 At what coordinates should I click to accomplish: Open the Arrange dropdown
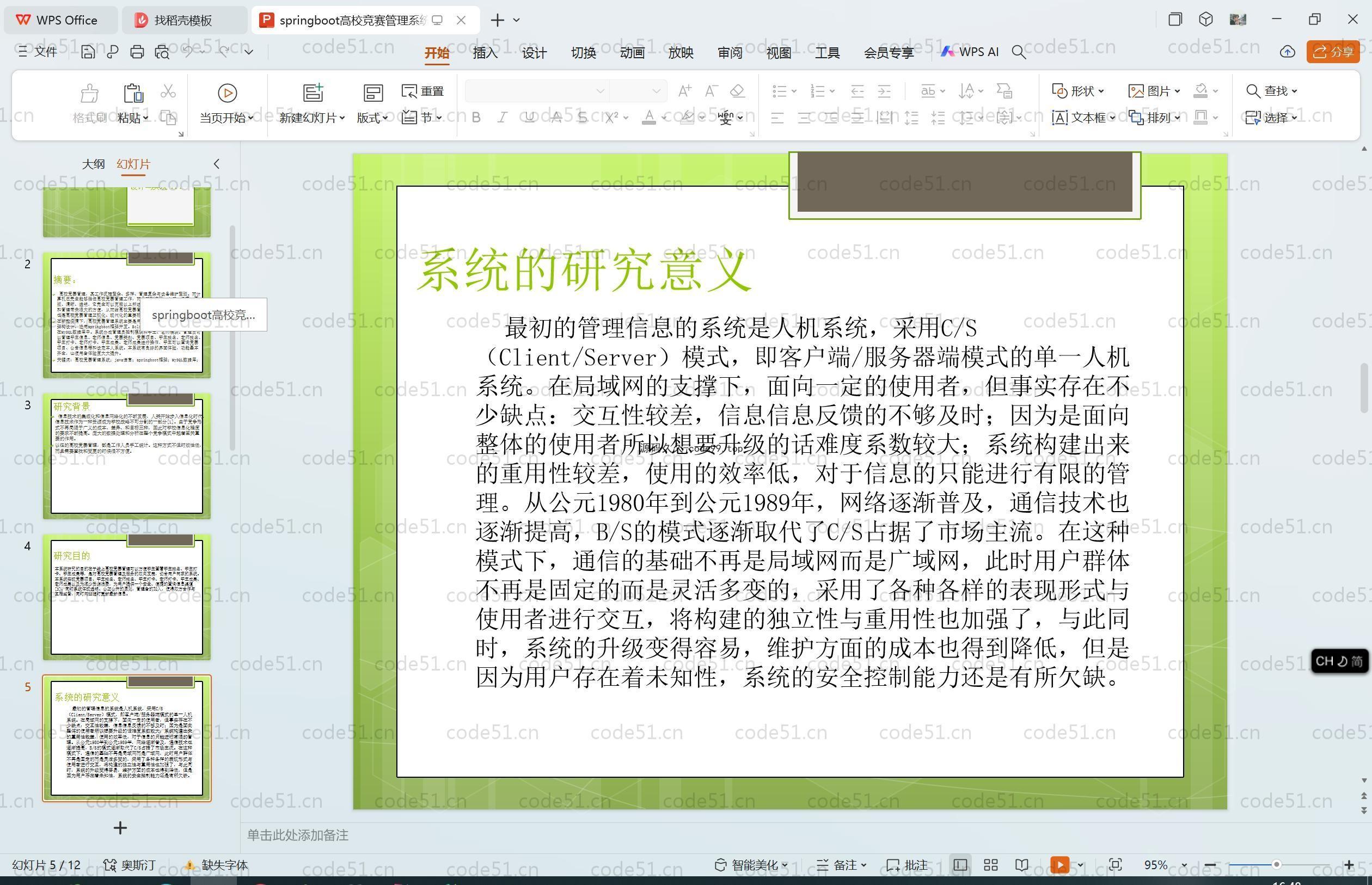click(1154, 118)
